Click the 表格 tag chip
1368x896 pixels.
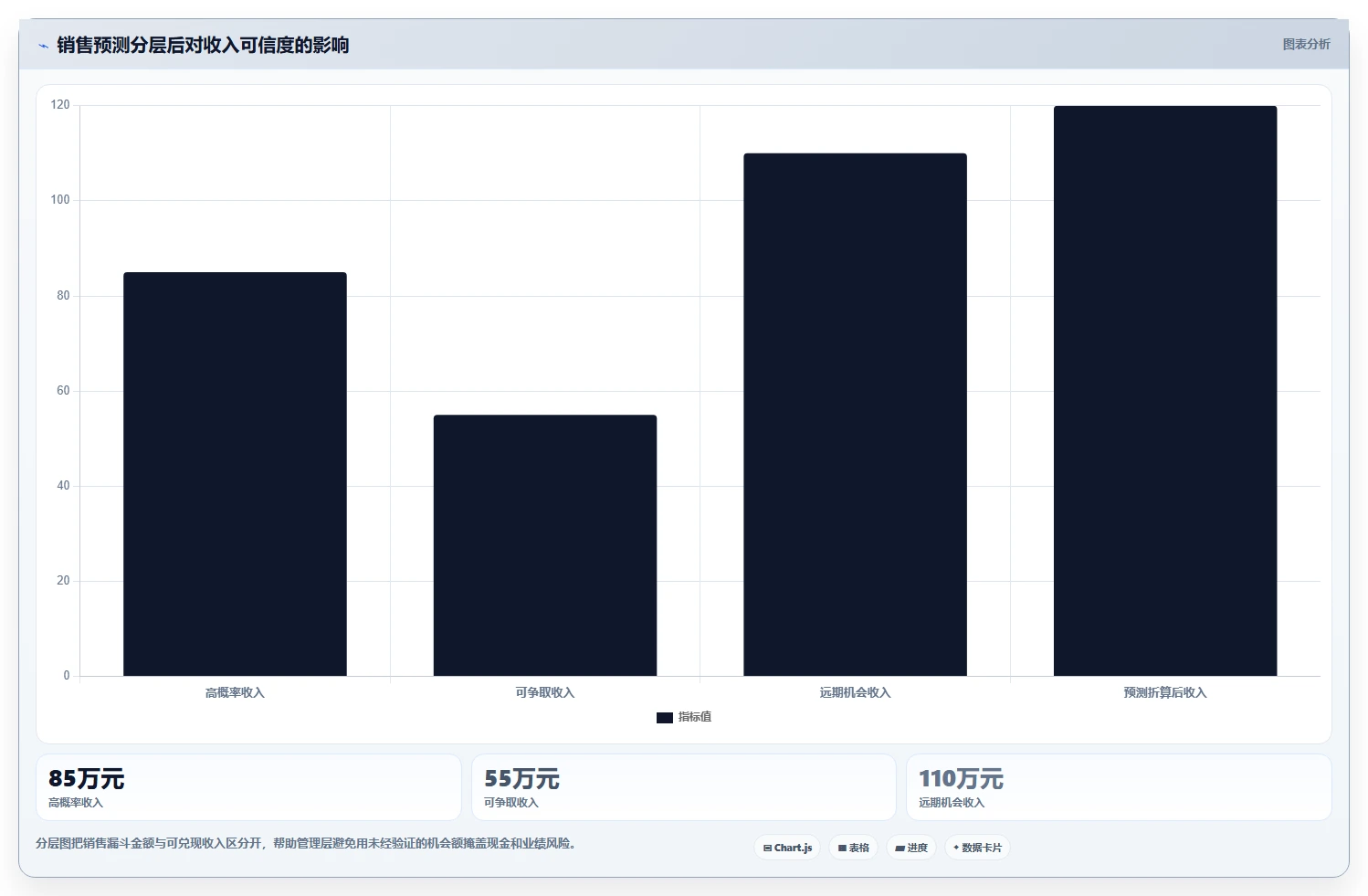point(854,848)
